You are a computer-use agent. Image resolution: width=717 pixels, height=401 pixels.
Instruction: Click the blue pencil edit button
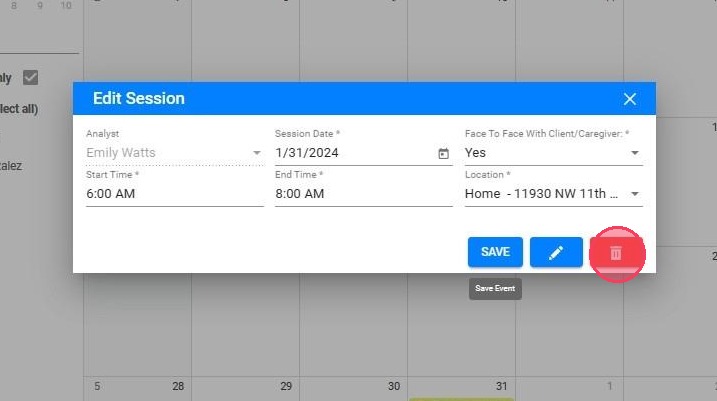pyautogui.click(x=556, y=252)
